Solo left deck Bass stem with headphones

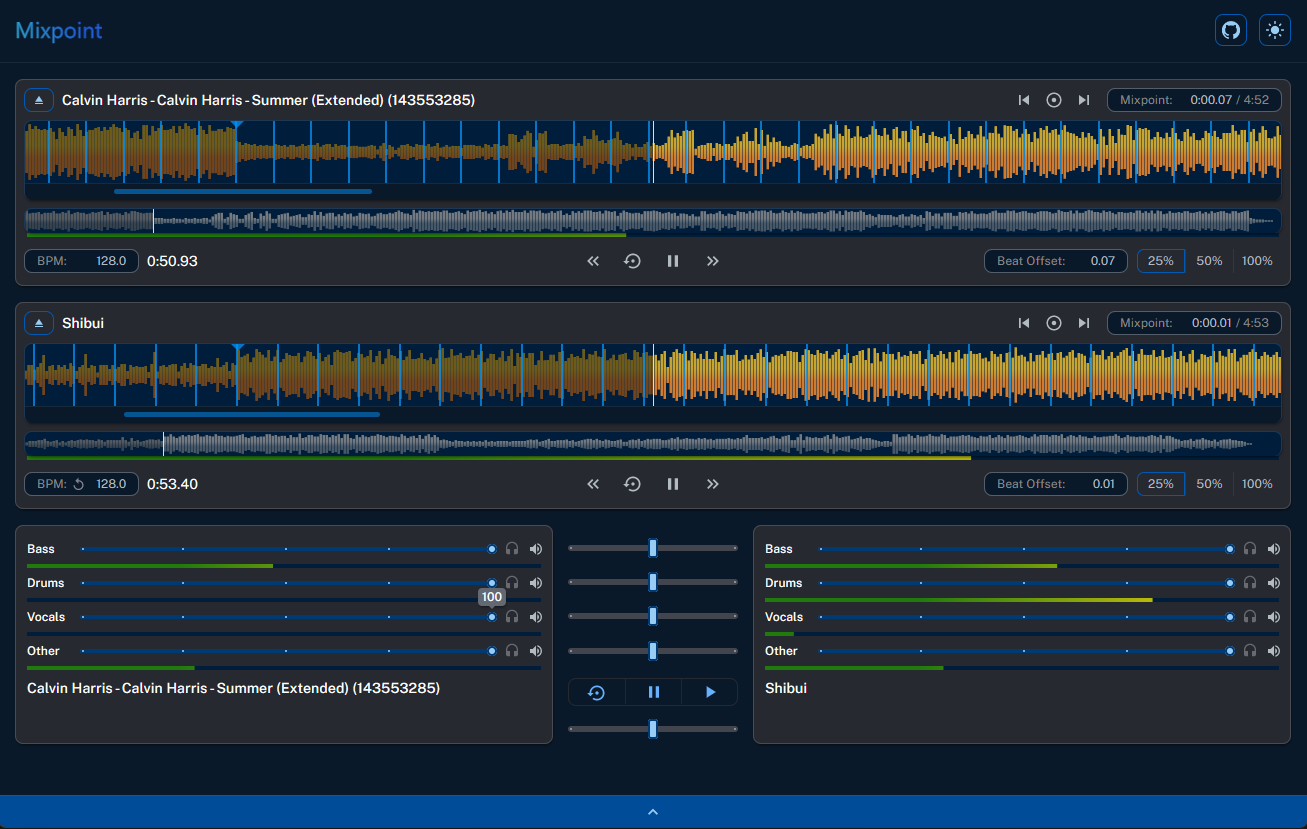[x=512, y=549]
